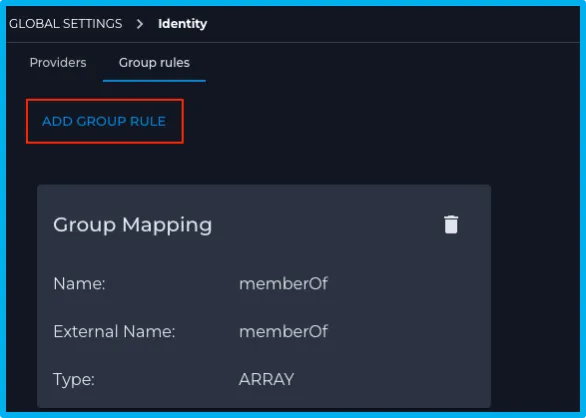This screenshot has height=418, width=586.
Task: Select the Name value memberOf
Action: (283, 283)
